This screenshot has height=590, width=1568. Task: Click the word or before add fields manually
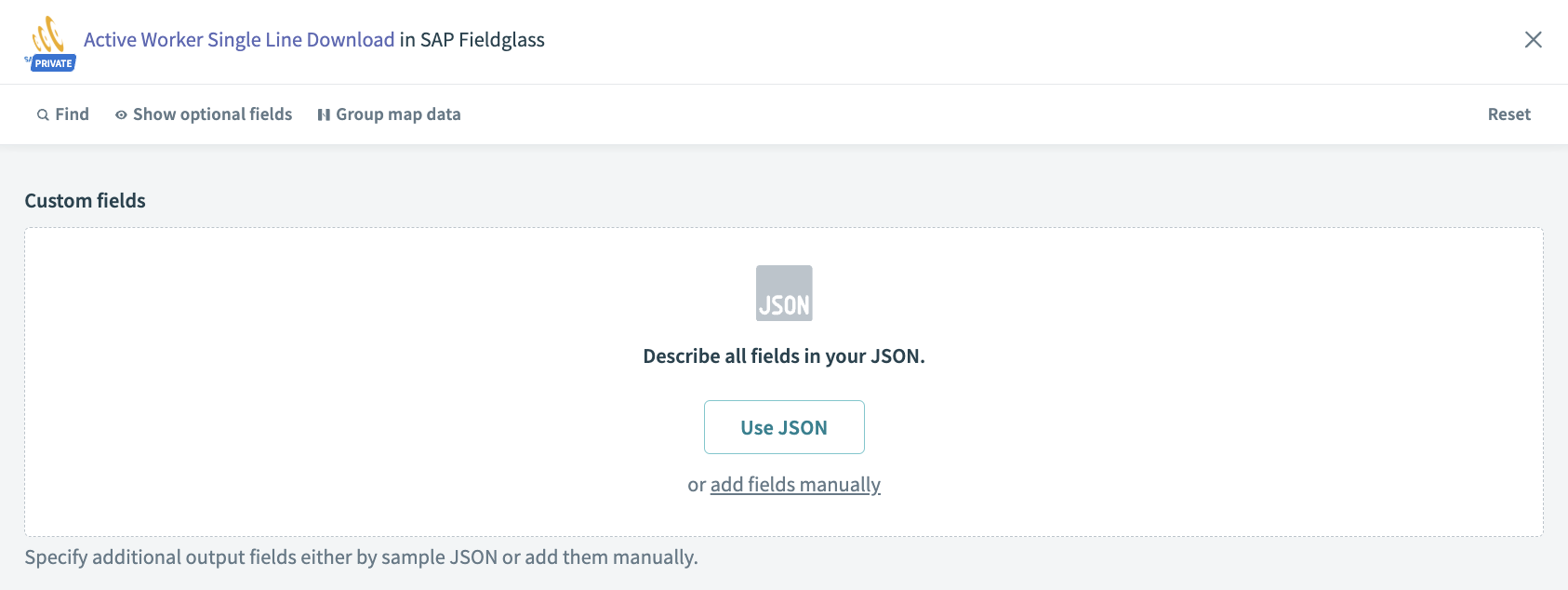pos(697,485)
